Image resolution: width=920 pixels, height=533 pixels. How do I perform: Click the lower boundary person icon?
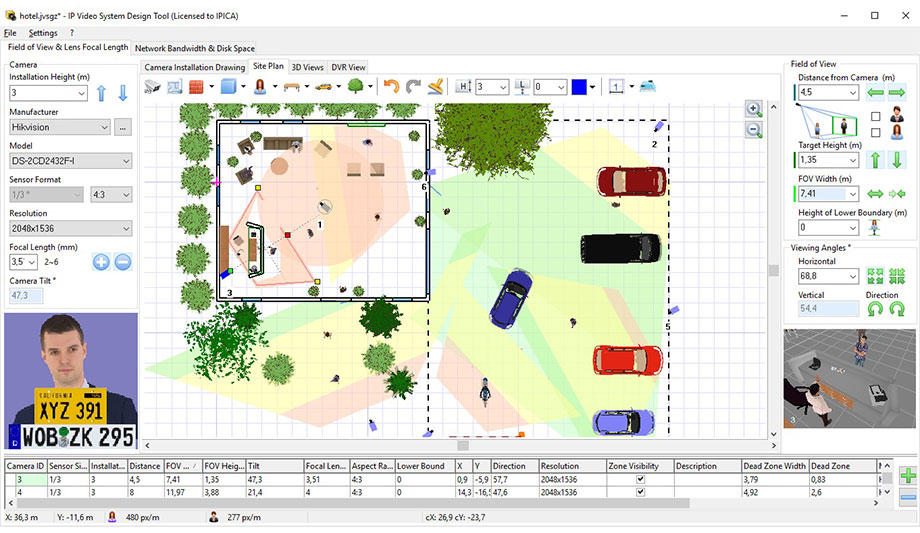(x=874, y=227)
